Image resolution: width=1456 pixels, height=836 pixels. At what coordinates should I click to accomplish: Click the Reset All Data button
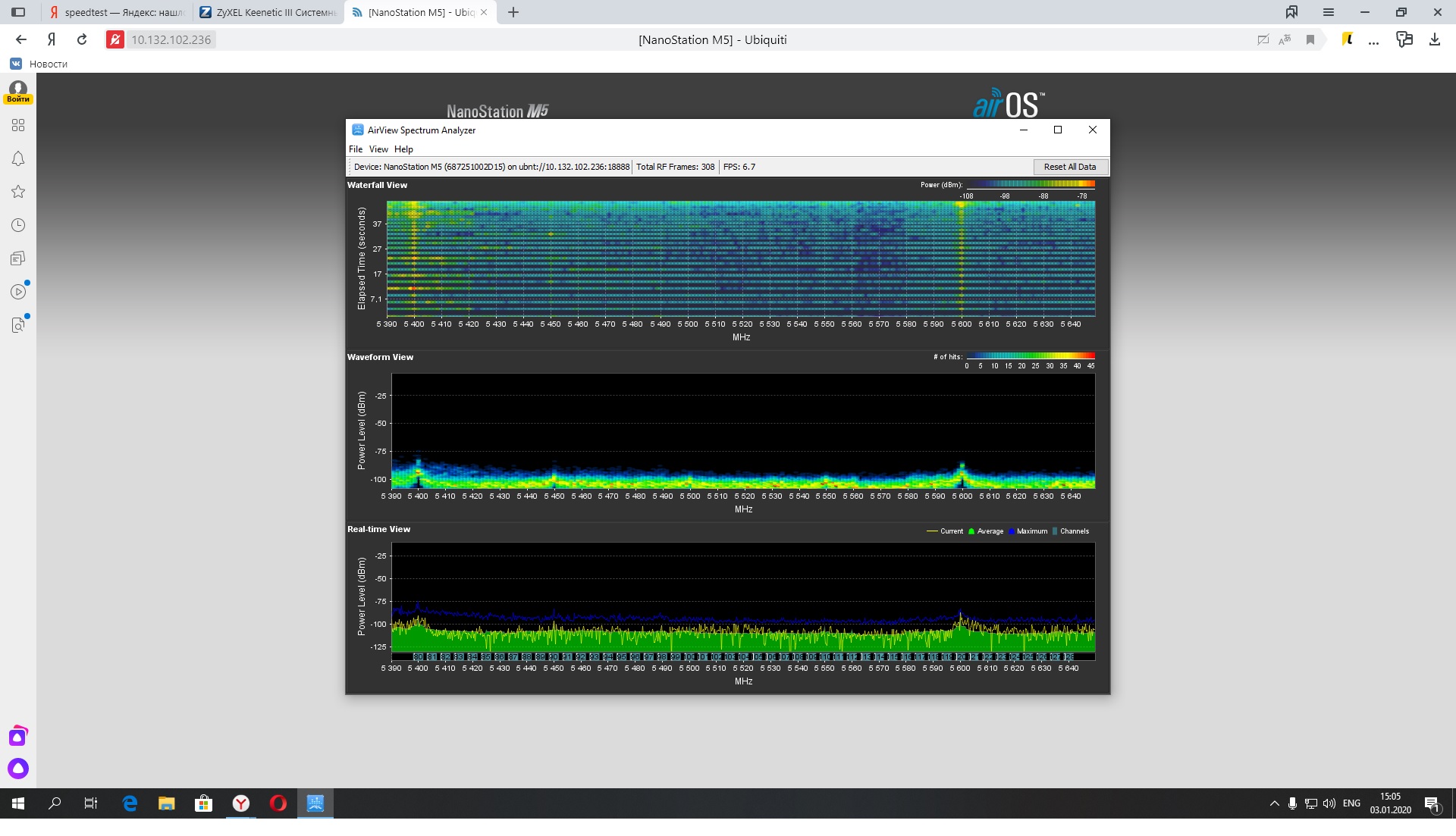[1070, 167]
